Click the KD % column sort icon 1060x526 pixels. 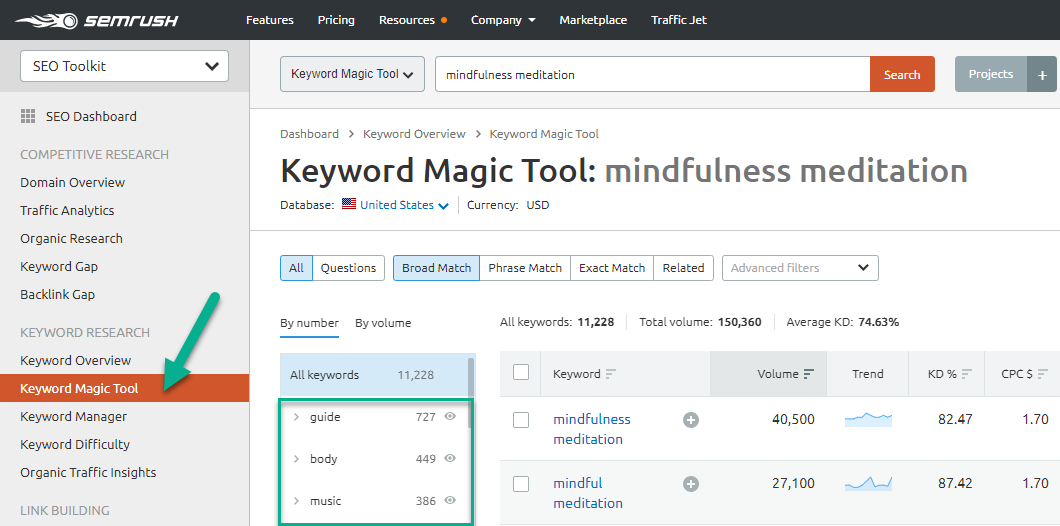click(967, 374)
